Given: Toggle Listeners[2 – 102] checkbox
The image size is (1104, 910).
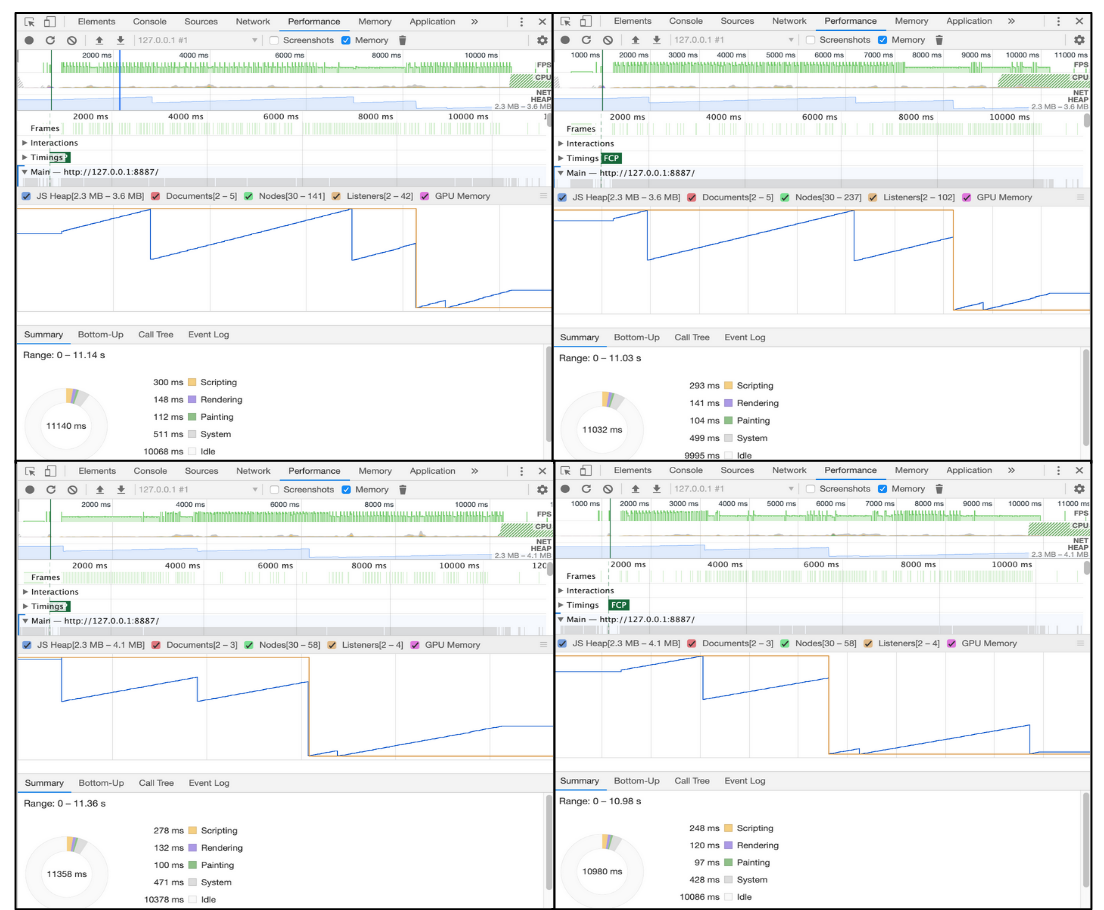Looking at the screenshot, I should pos(873,197).
